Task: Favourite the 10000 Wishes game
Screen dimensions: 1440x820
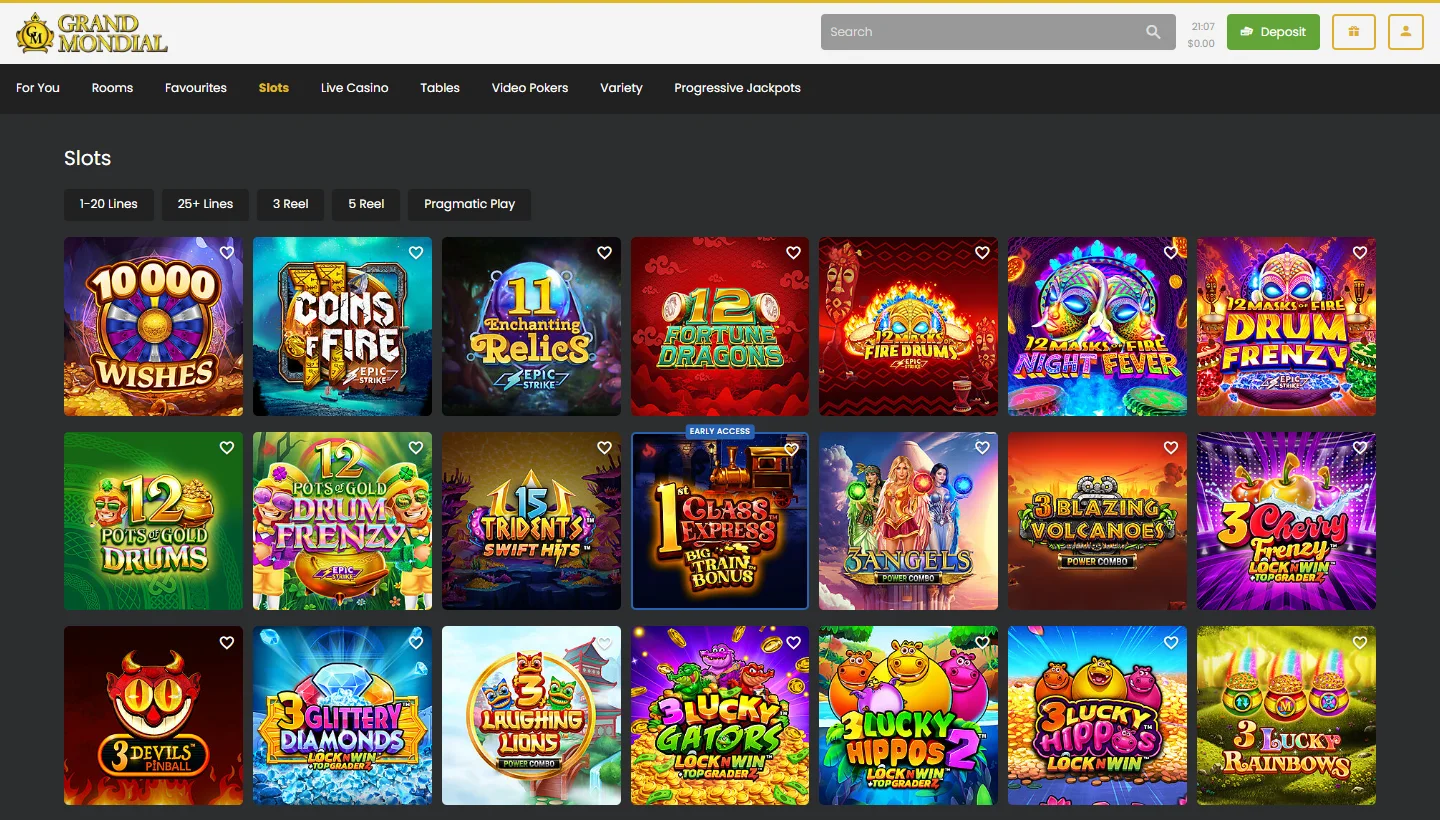Action: pos(227,253)
